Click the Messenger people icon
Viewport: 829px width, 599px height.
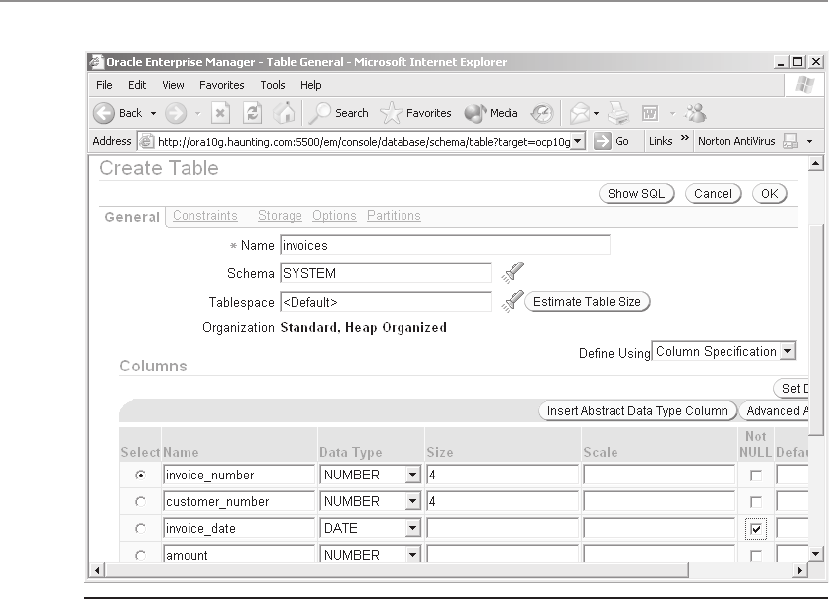pos(695,113)
